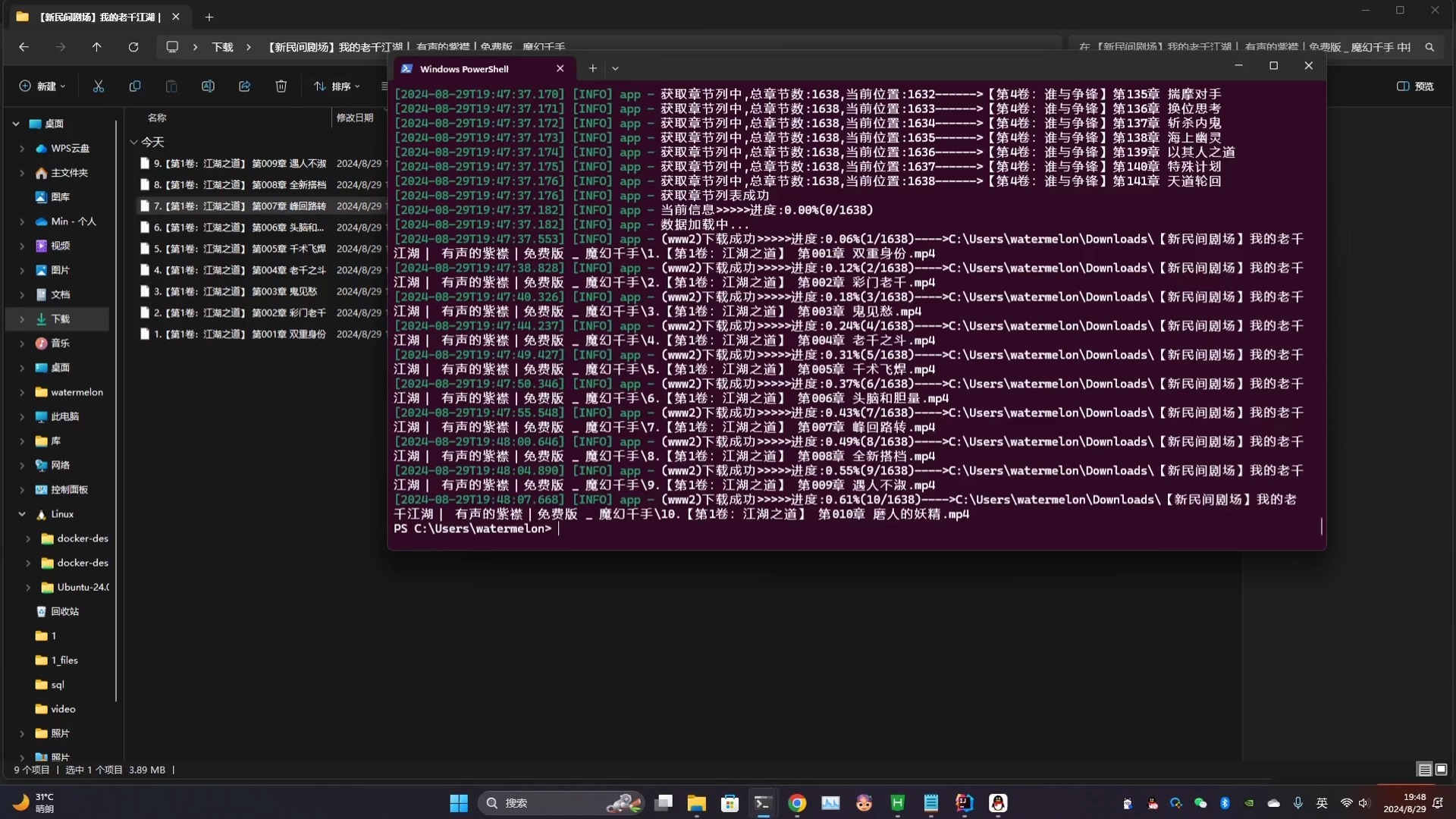Click the Delete trash icon in Explorer toolbar
The image size is (1456, 819).
click(281, 86)
